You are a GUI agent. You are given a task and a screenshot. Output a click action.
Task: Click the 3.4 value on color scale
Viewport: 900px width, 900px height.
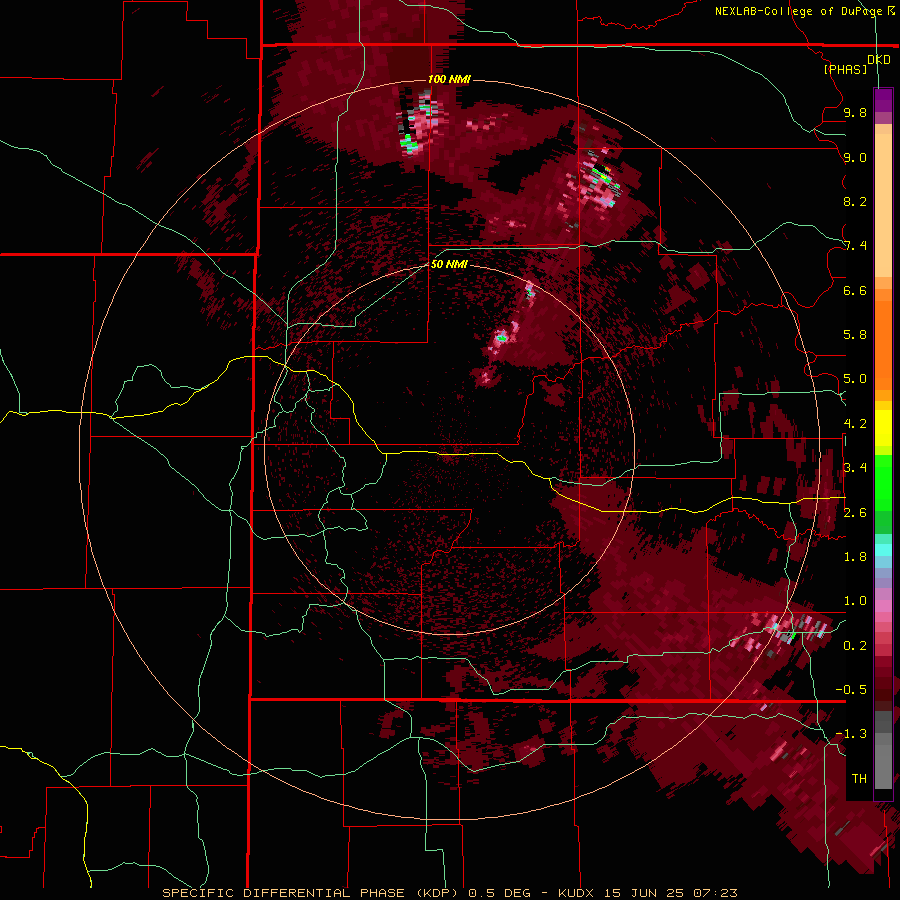point(855,468)
